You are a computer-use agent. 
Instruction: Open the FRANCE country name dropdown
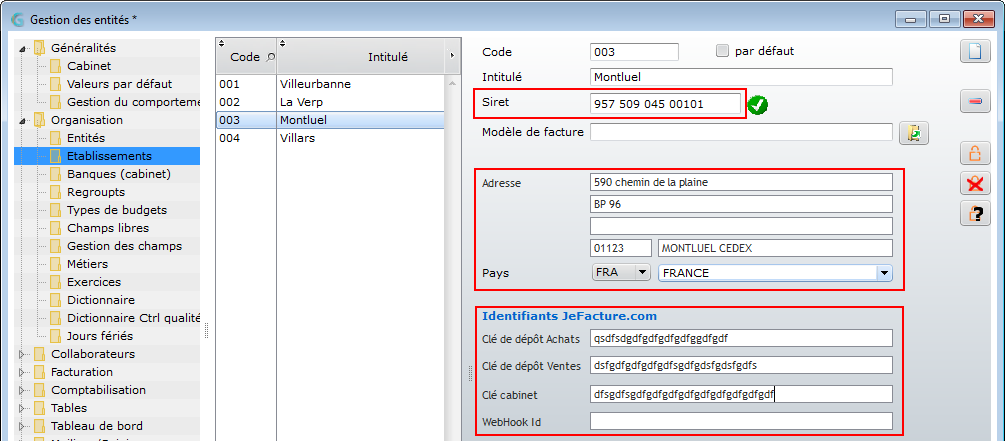(x=884, y=273)
